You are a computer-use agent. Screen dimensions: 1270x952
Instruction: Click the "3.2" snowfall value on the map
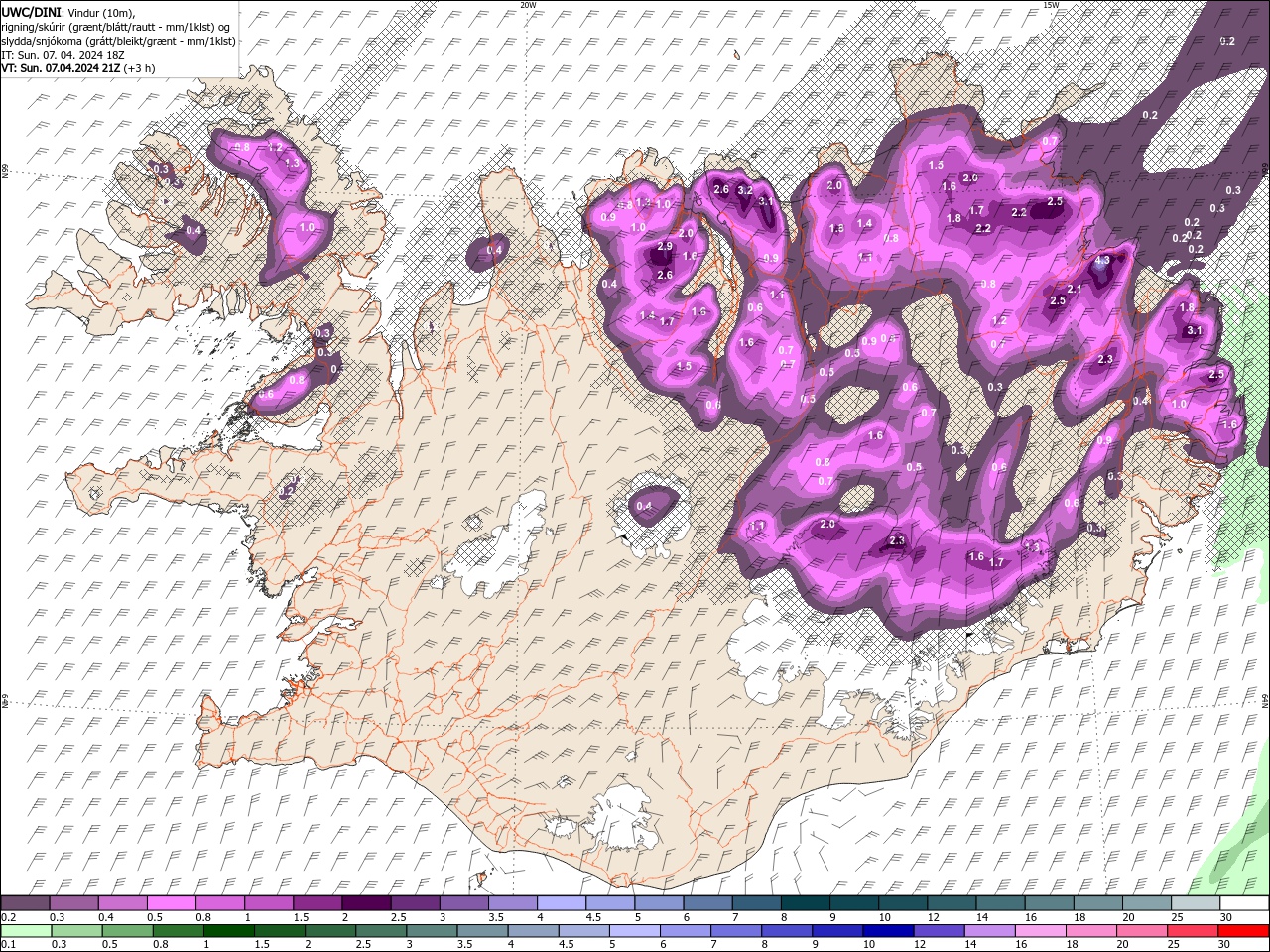tap(746, 190)
